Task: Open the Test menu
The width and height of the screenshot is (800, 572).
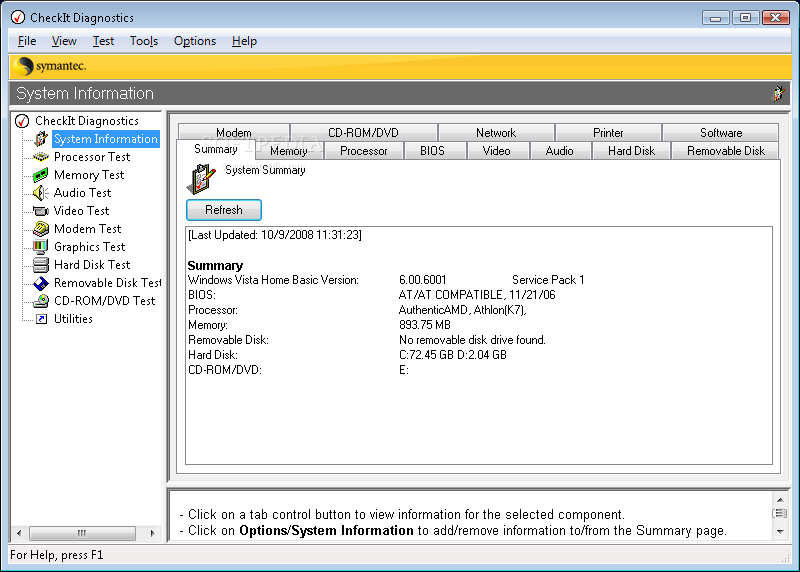Action: point(103,41)
